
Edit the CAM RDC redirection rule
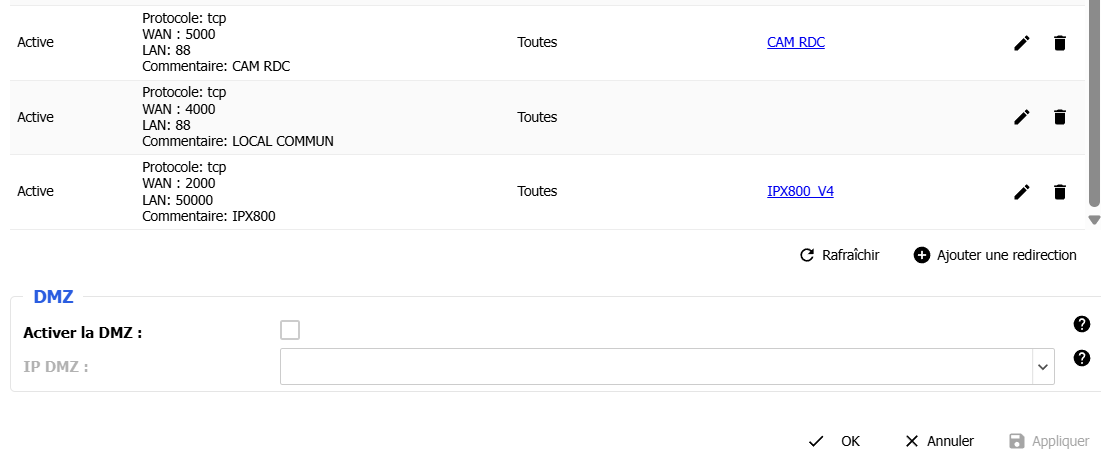(x=1021, y=43)
